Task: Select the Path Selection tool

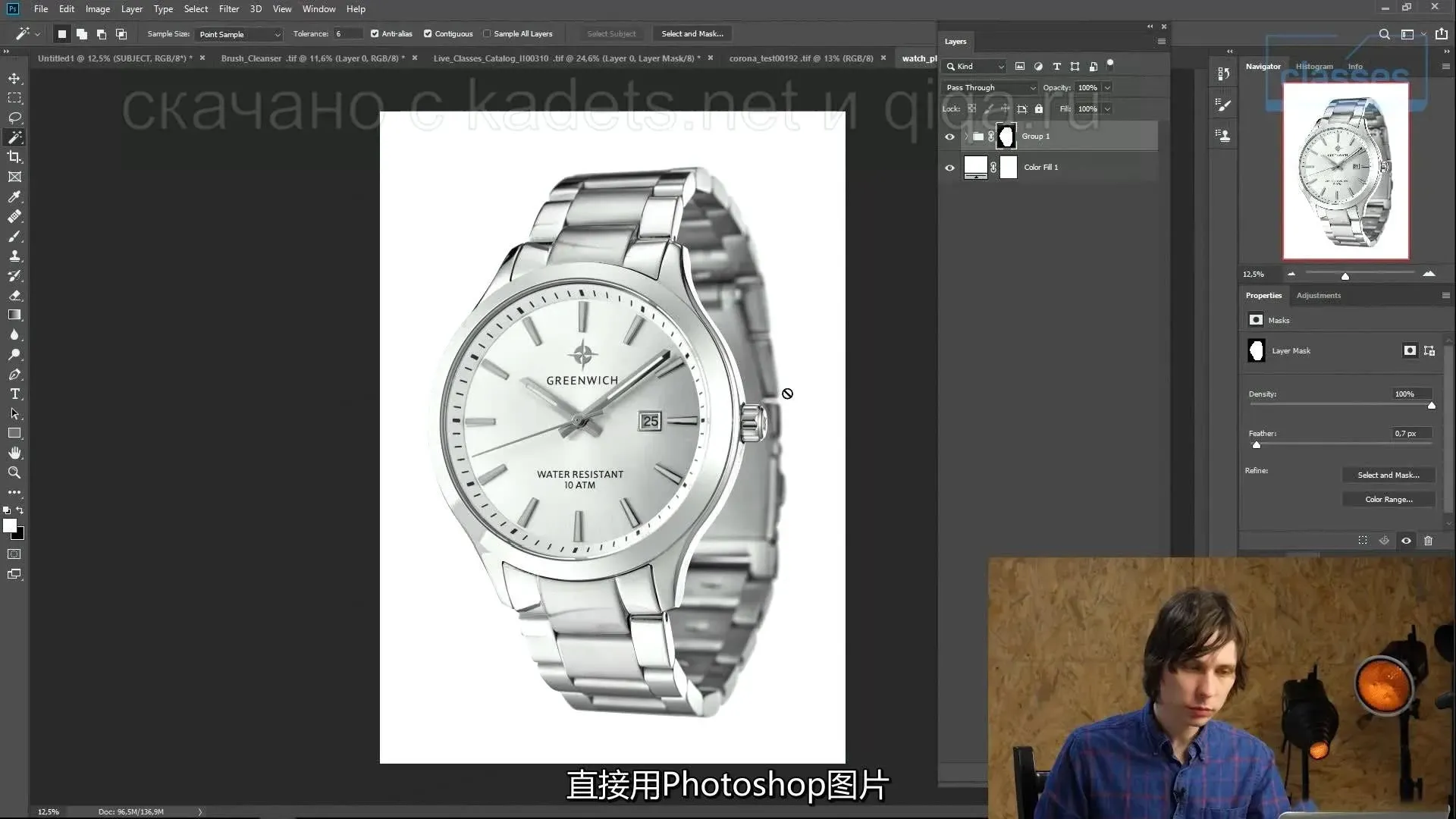Action: click(x=14, y=413)
